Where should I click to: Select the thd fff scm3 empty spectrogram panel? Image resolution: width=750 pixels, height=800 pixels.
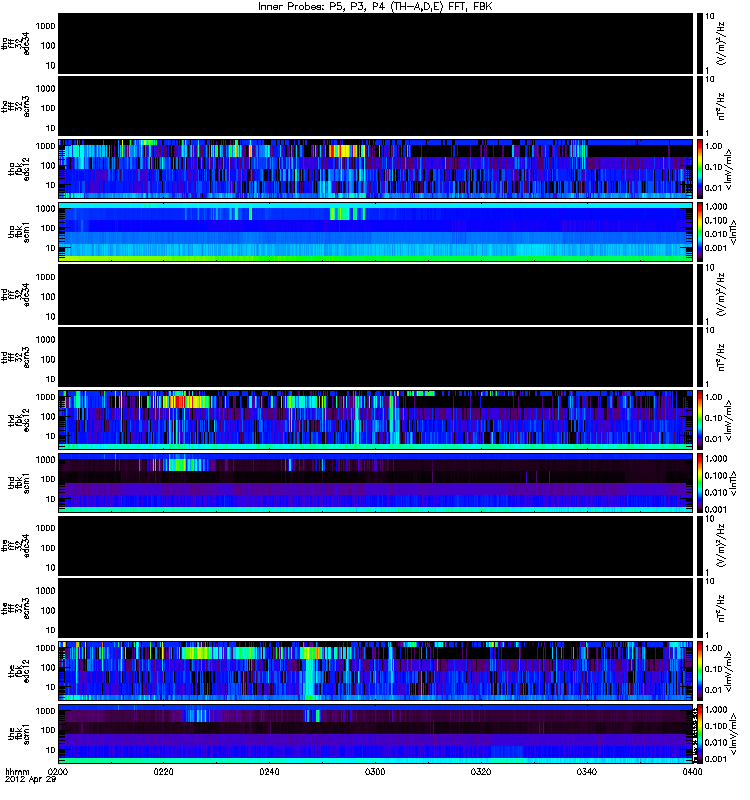point(376,357)
